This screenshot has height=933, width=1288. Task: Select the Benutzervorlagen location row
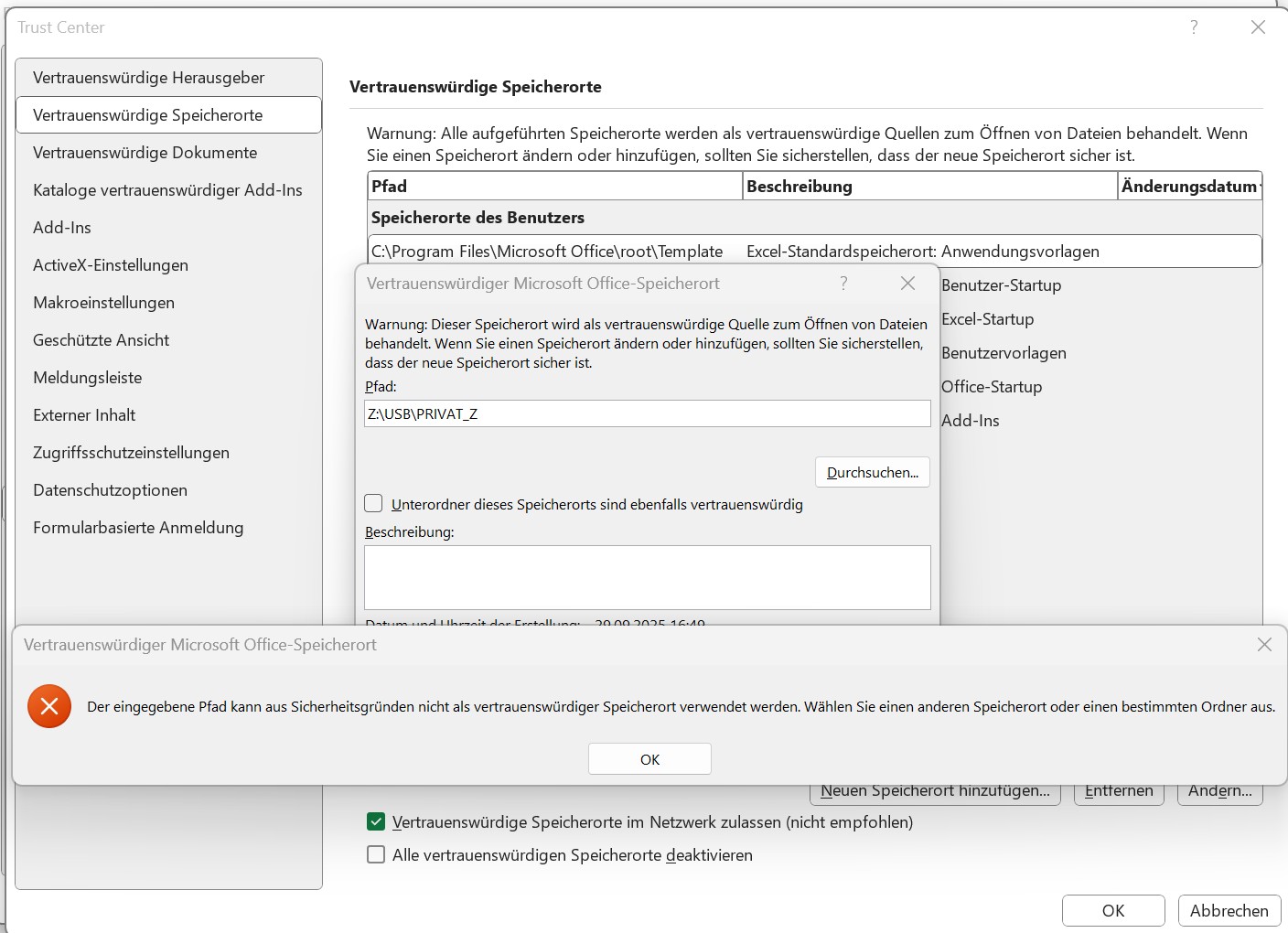pos(1101,353)
